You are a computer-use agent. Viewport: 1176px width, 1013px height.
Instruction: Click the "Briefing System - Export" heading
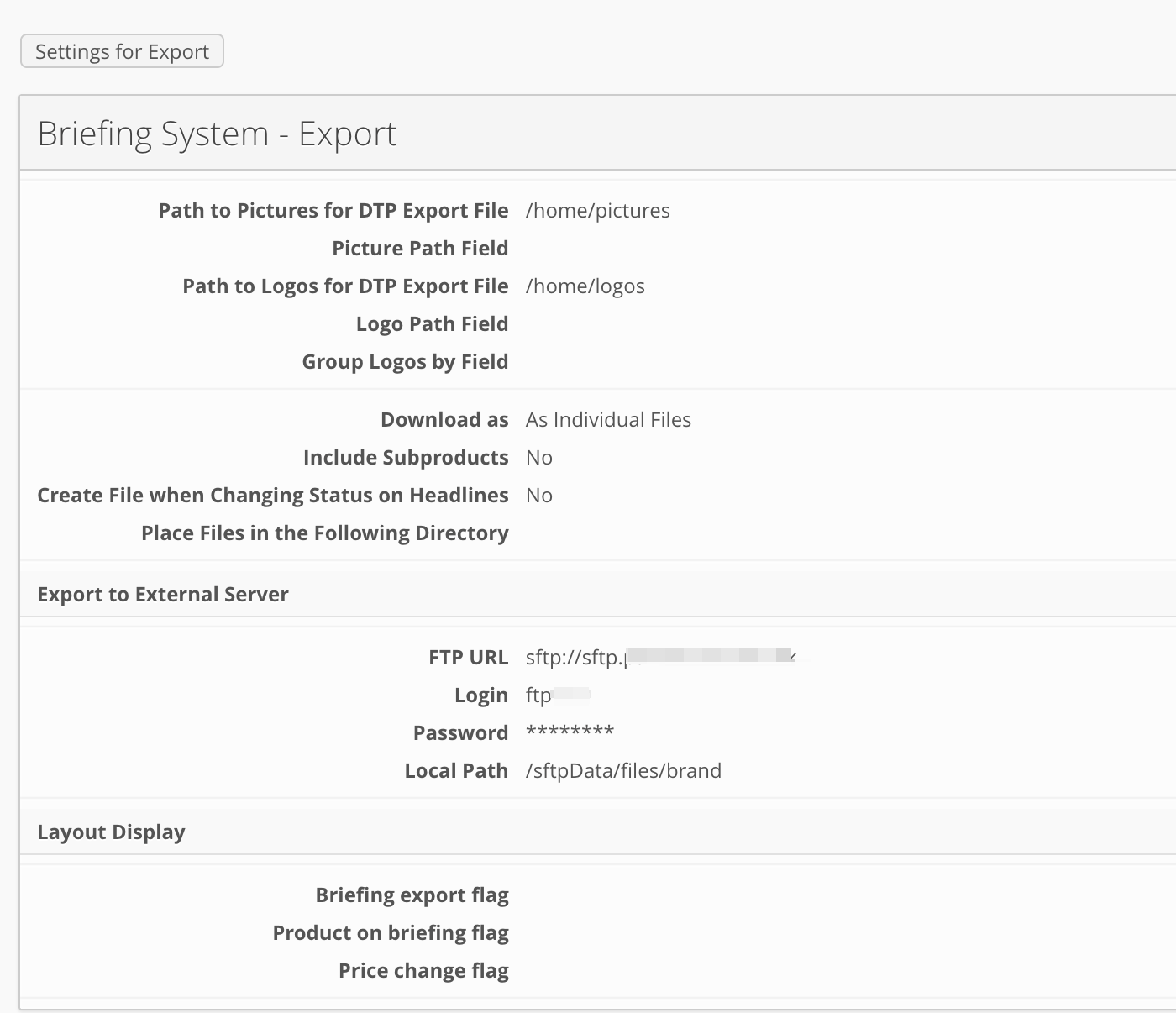coord(217,134)
